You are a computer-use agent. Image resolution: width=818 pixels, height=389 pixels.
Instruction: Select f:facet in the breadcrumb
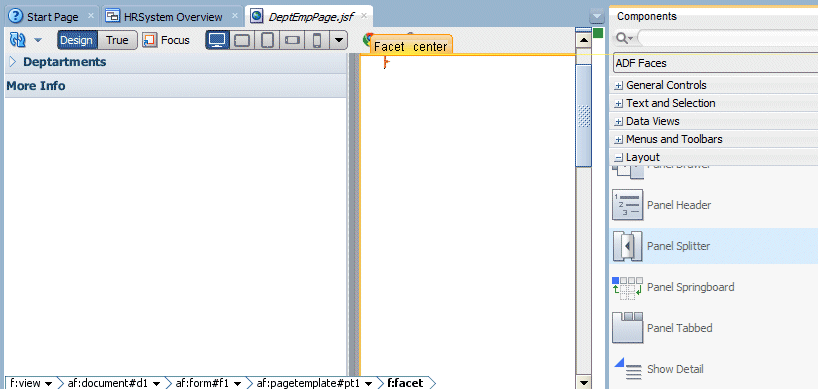(x=405, y=383)
